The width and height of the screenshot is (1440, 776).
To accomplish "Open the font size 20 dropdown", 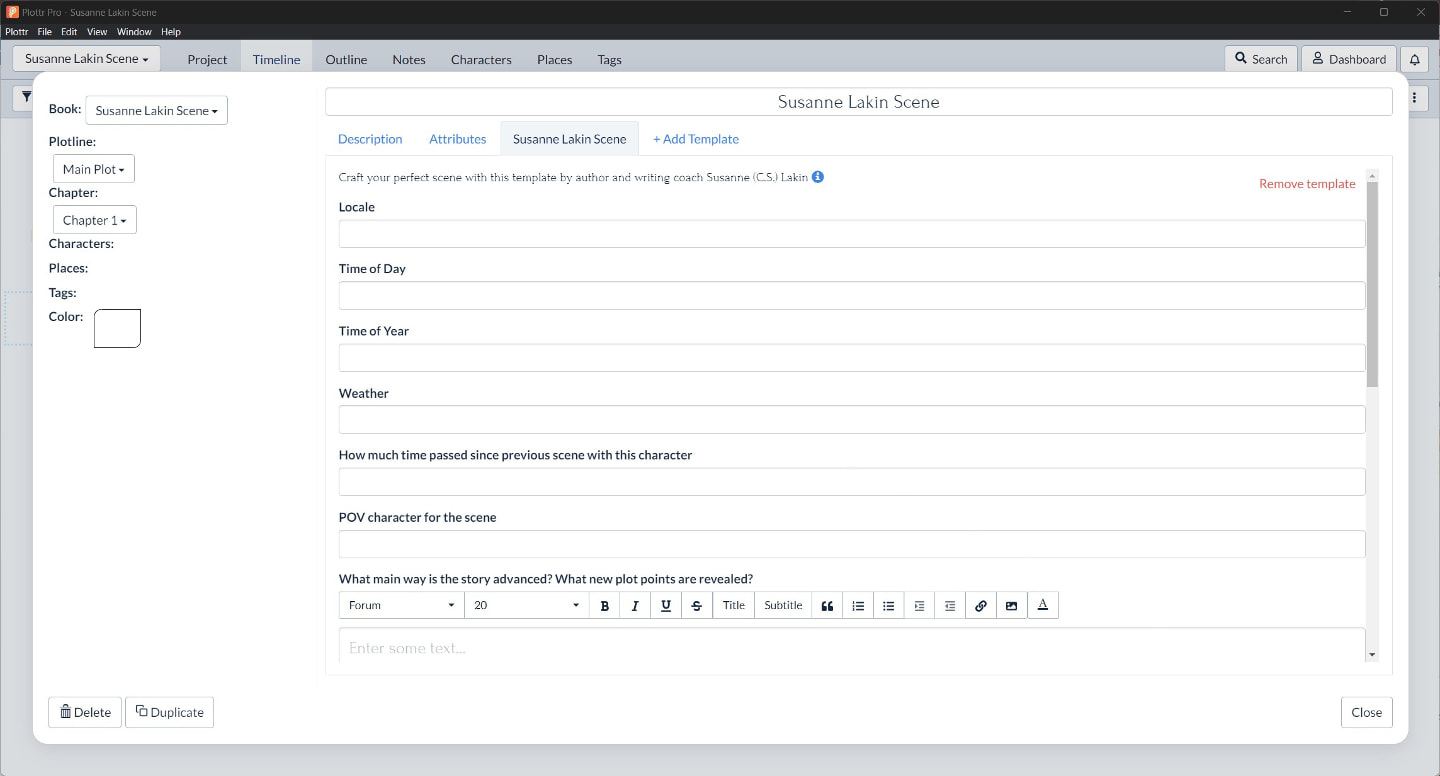I will click(527, 605).
